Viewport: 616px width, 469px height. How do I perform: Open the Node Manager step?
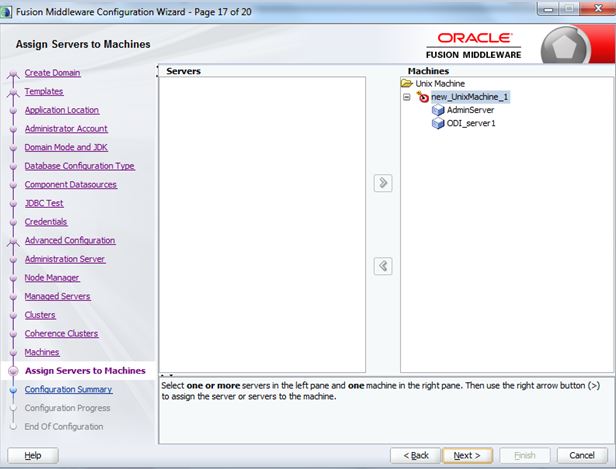click(x=52, y=278)
